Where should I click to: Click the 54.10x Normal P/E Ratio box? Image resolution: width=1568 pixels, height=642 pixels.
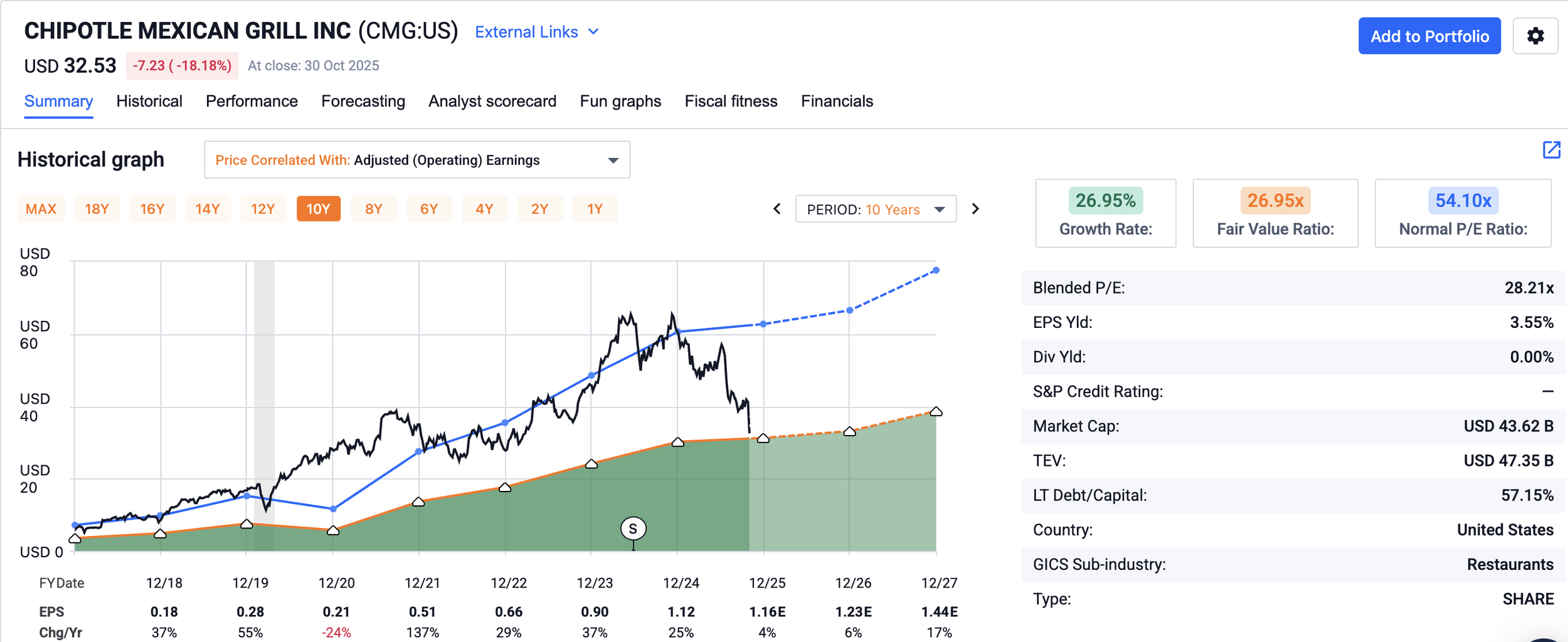pyautogui.click(x=1463, y=213)
